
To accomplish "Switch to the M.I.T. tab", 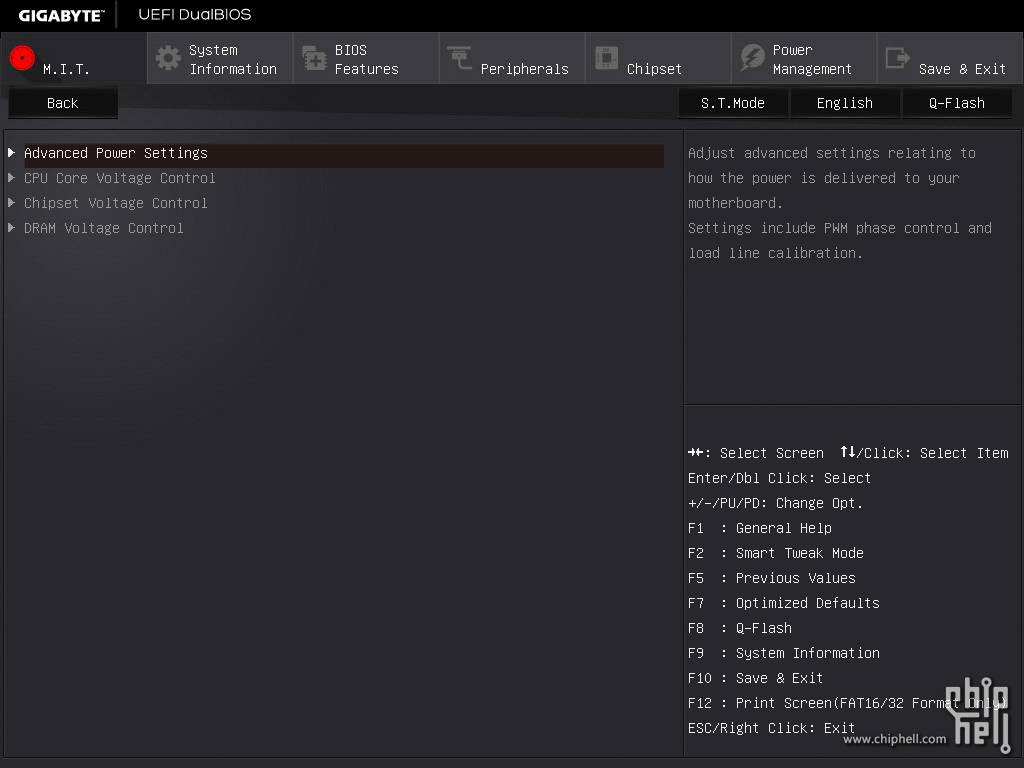I will tap(74, 59).
